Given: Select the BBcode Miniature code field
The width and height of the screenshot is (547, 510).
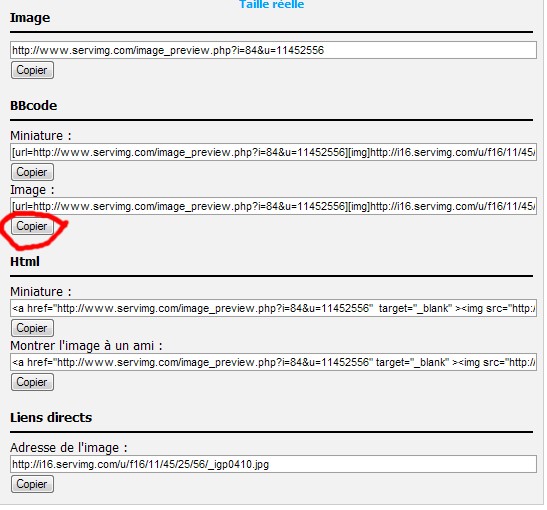Looking at the screenshot, I should [273, 152].
